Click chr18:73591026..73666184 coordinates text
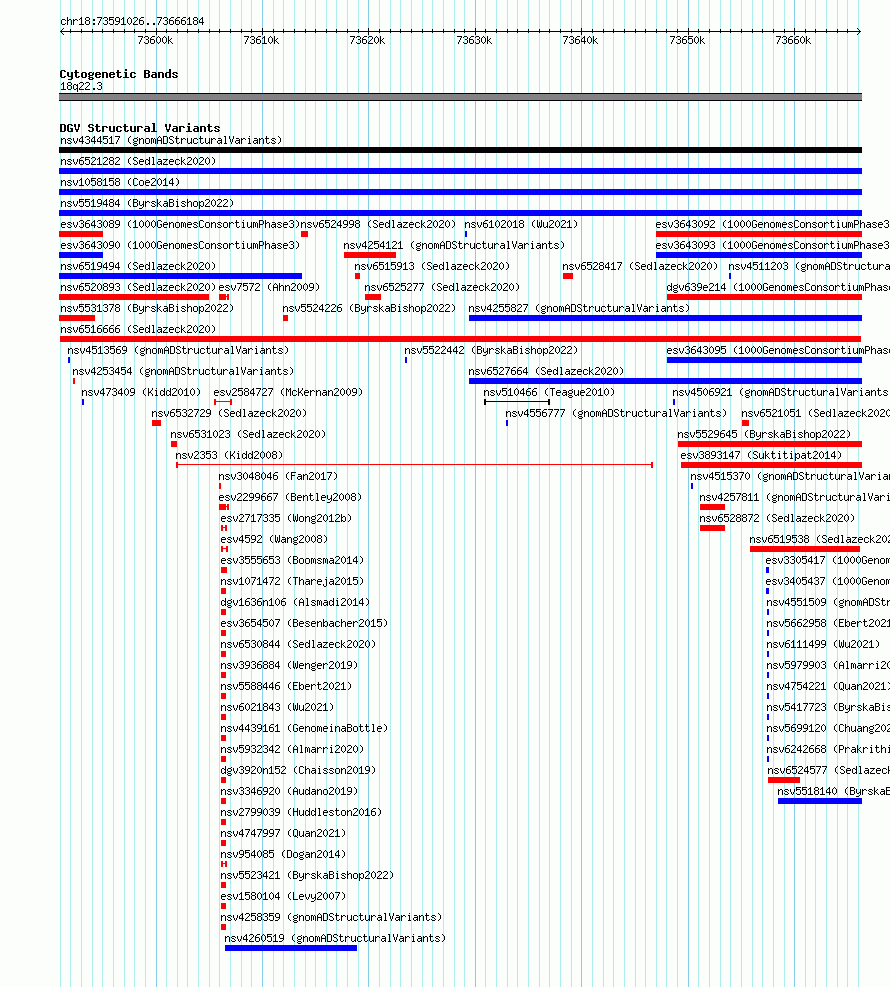The width and height of the screenshot is (890, 987). (132, 21)
